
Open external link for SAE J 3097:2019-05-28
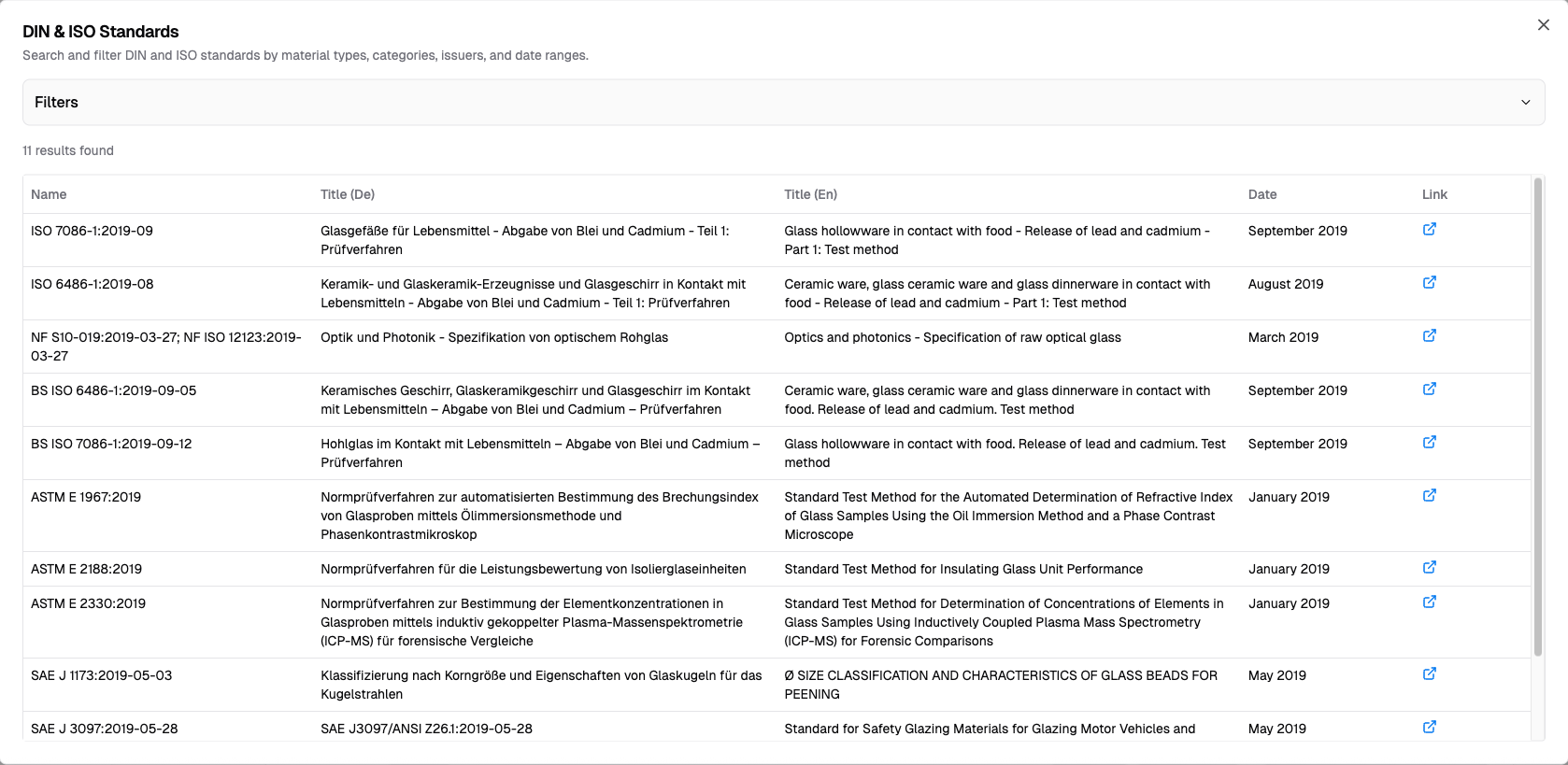1429,727
